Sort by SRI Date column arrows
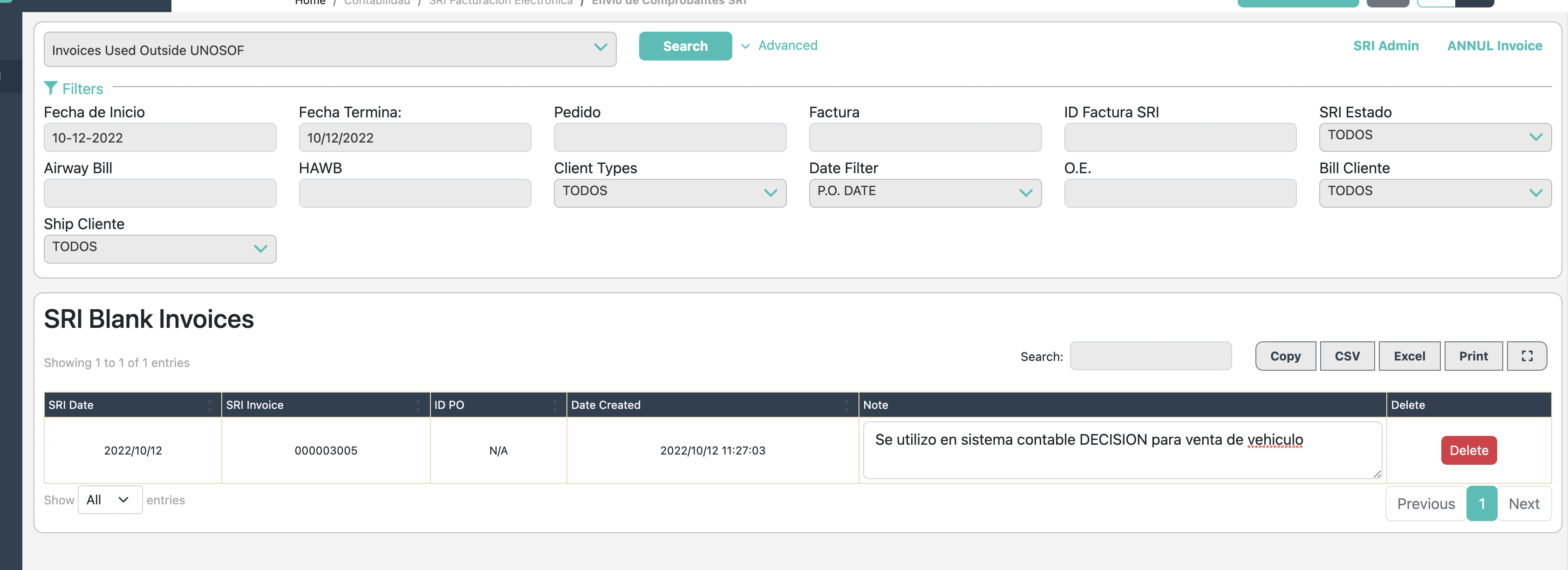Screen dimensions: 1568x570 tap(209, 405)
